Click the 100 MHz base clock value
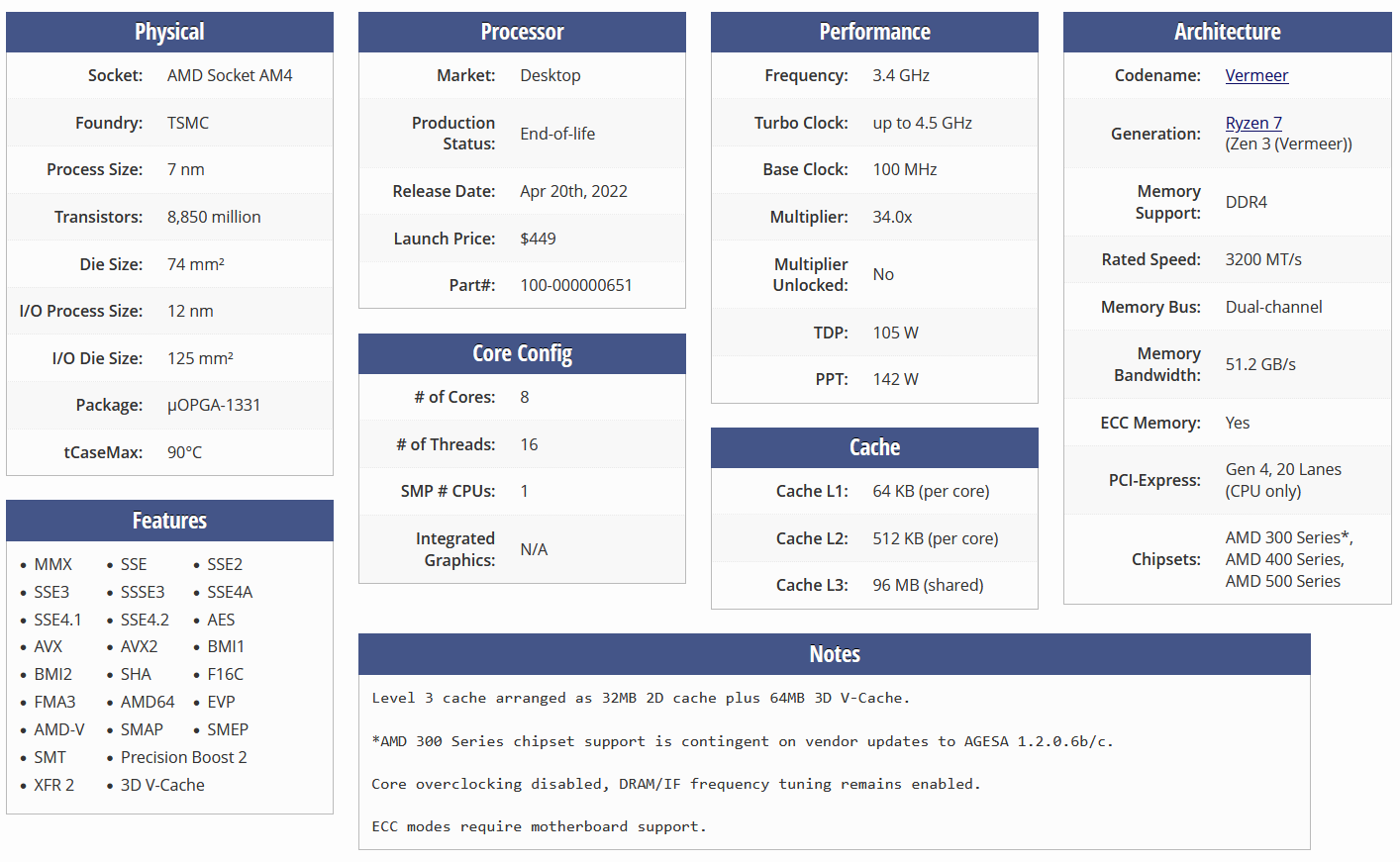This screenshot has width=1400, height=862. (905, 169)
